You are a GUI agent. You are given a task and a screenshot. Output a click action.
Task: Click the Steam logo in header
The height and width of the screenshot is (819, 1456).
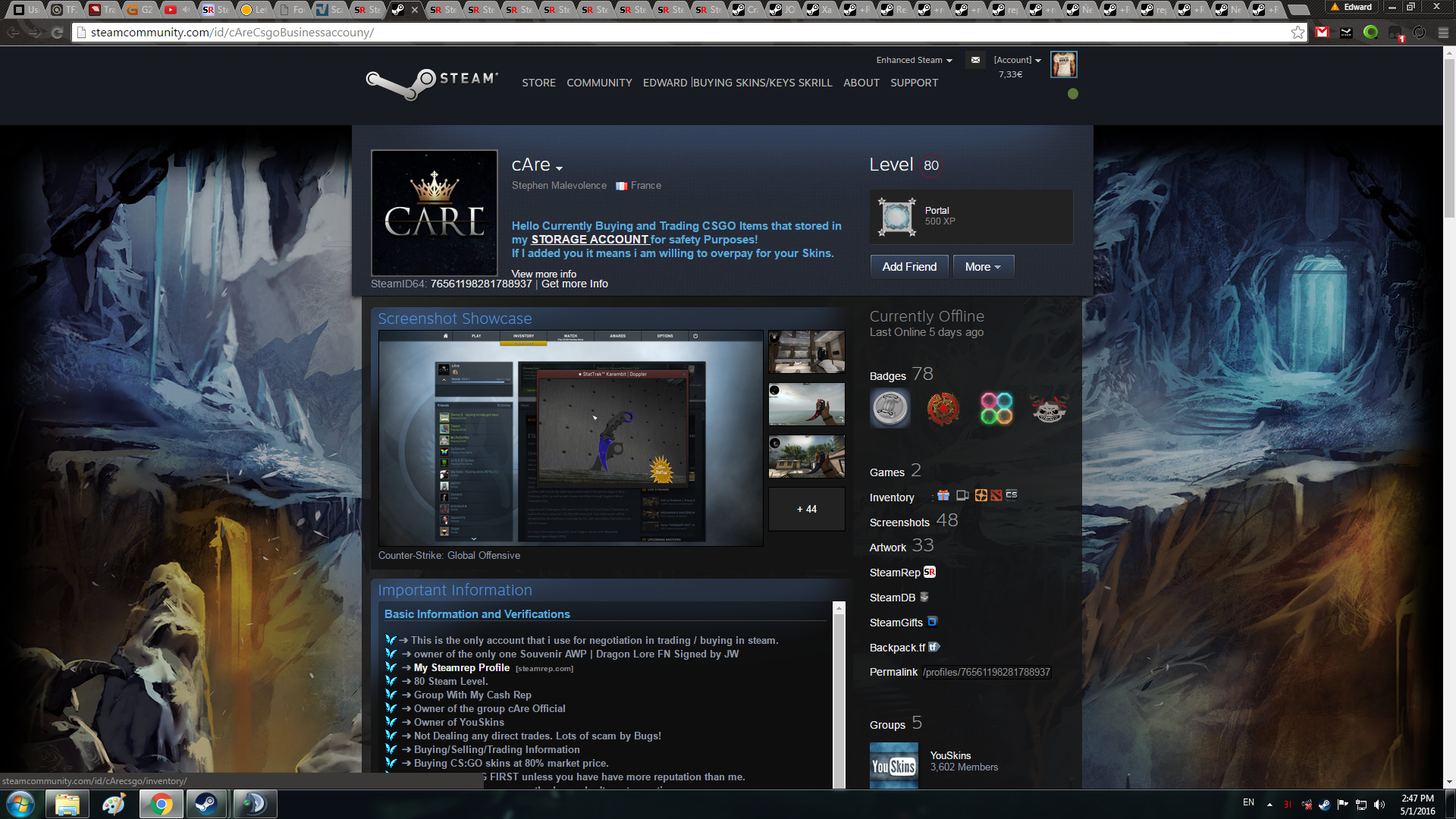(x=432, y=83)
